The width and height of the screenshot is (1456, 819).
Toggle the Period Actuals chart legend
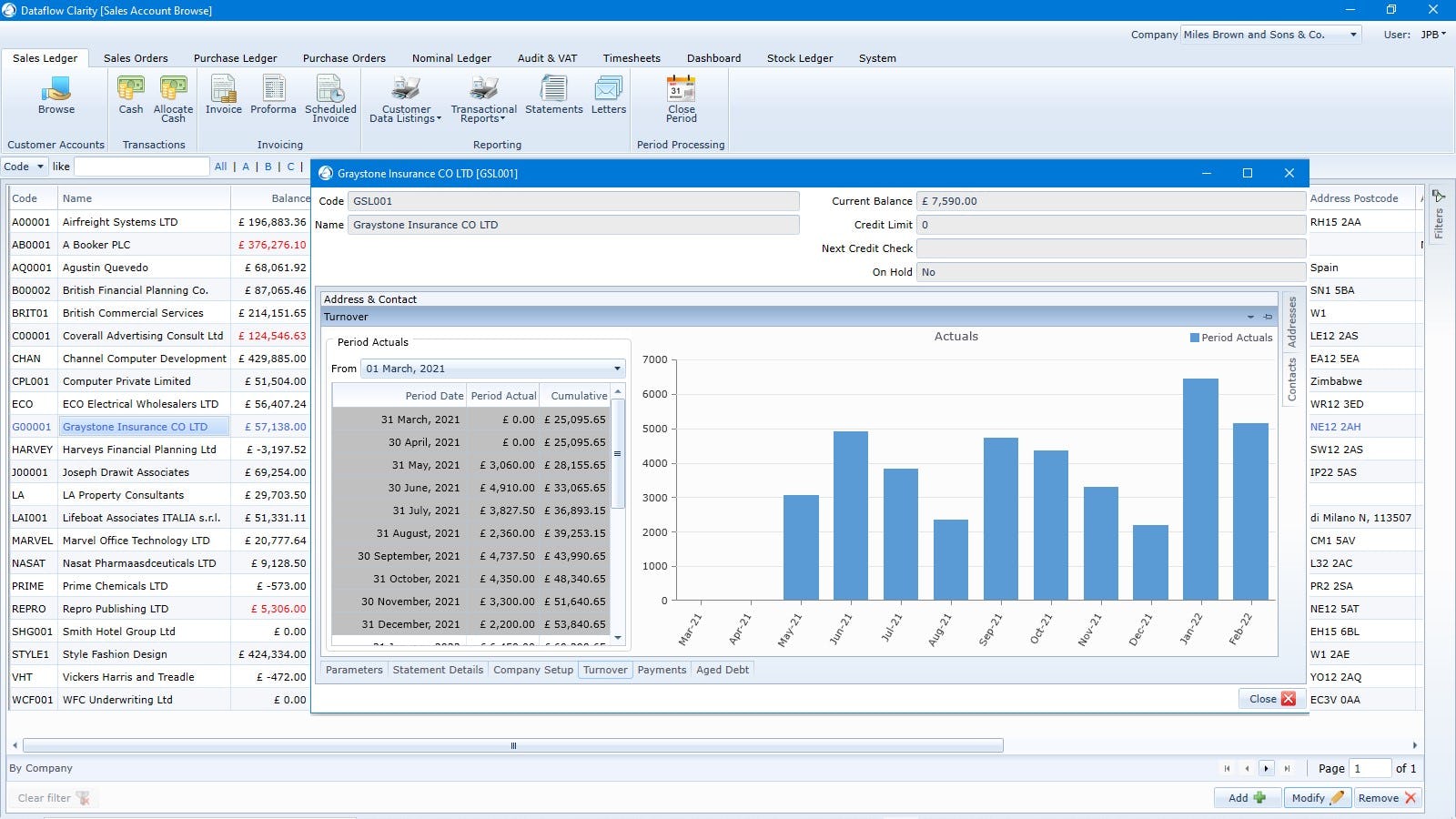pyautogui.click(x=1230, y=338)
